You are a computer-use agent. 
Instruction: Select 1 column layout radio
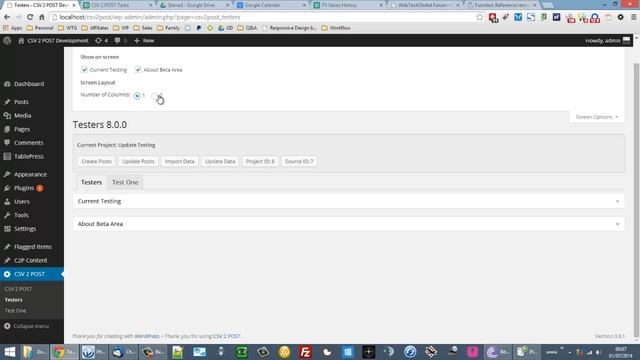(x=137, y=96)
